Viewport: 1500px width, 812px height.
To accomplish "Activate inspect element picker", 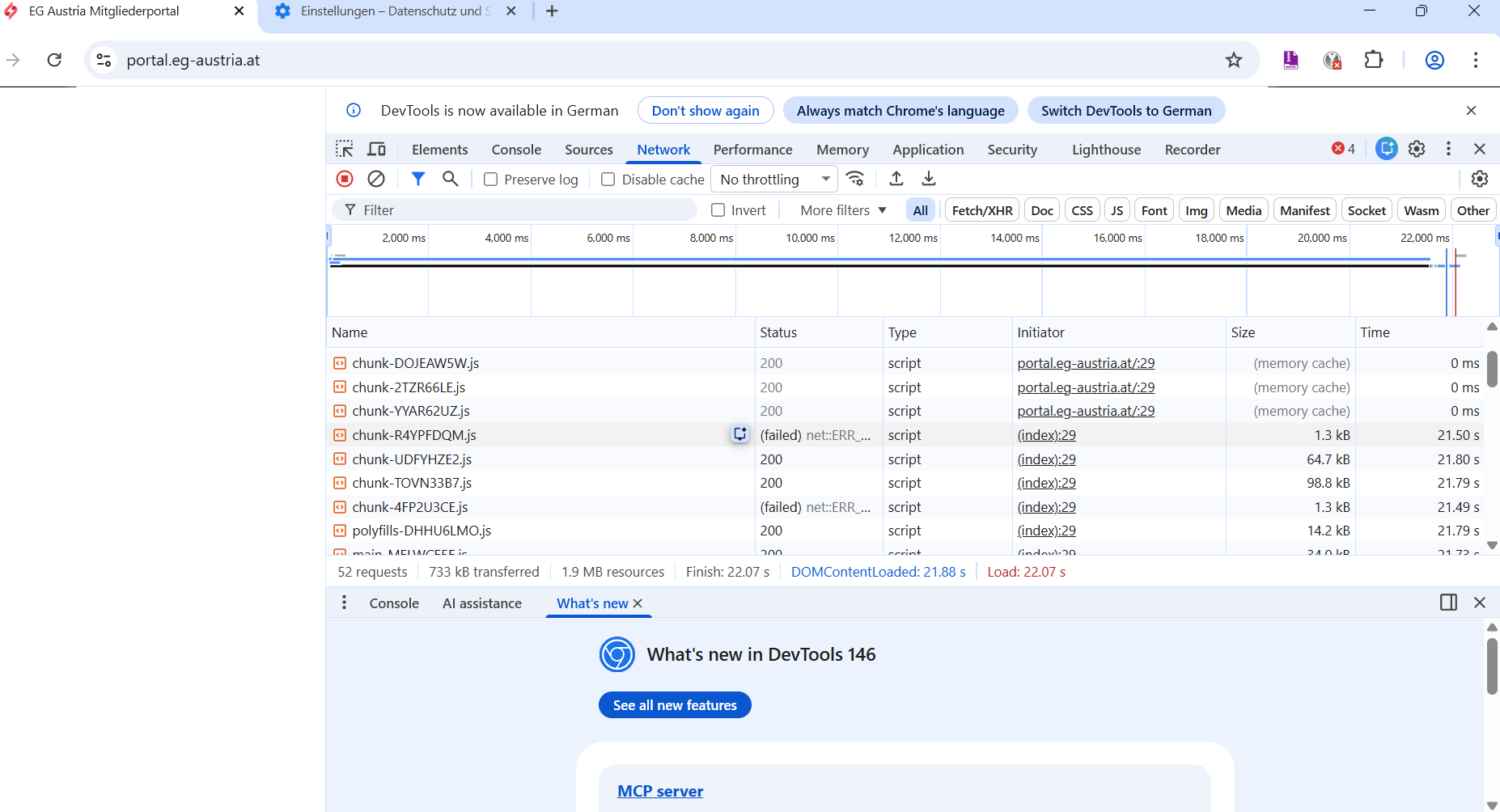I will click(345, 149).
